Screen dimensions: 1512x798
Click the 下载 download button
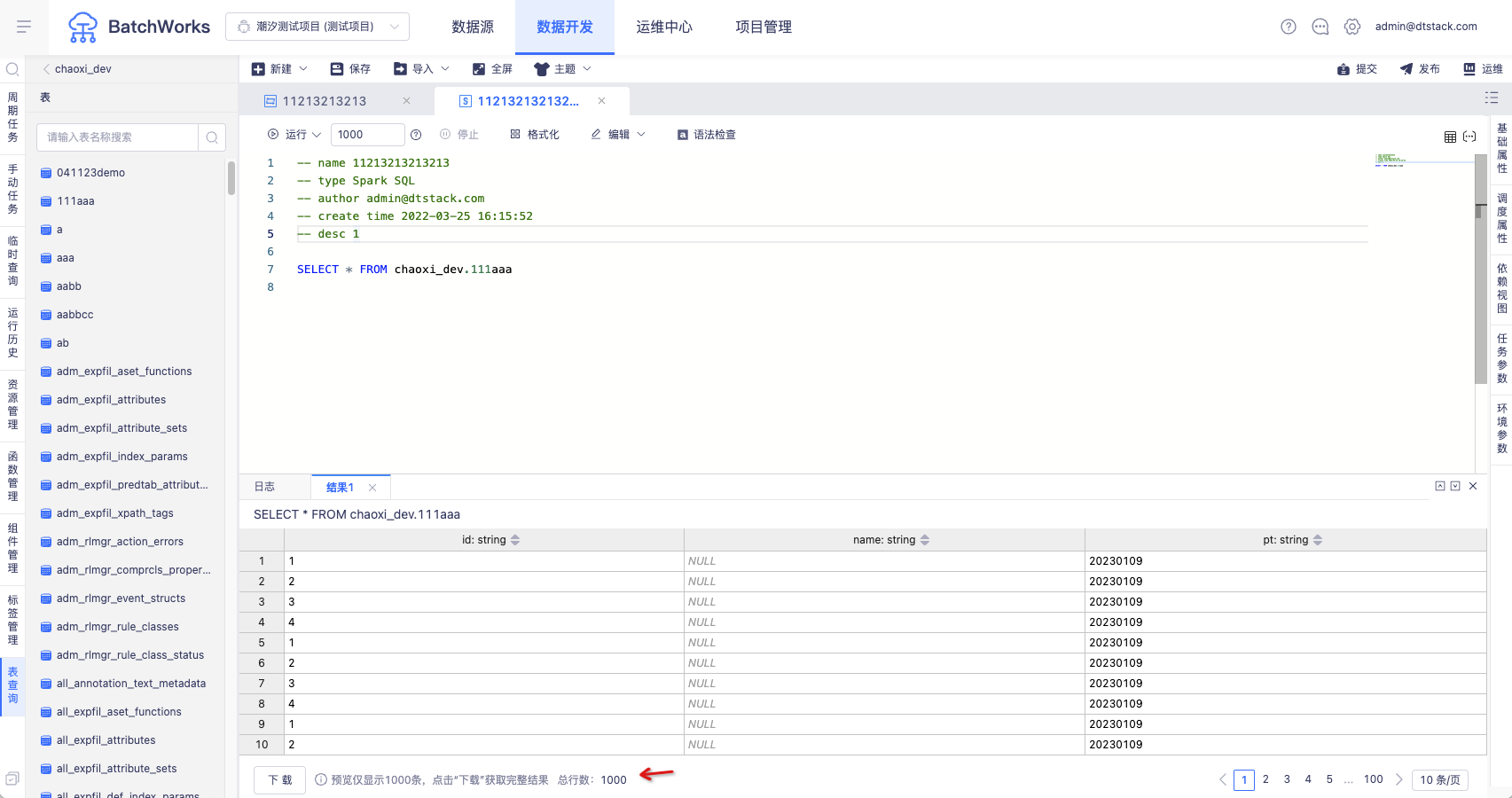(x=280, y=780)
